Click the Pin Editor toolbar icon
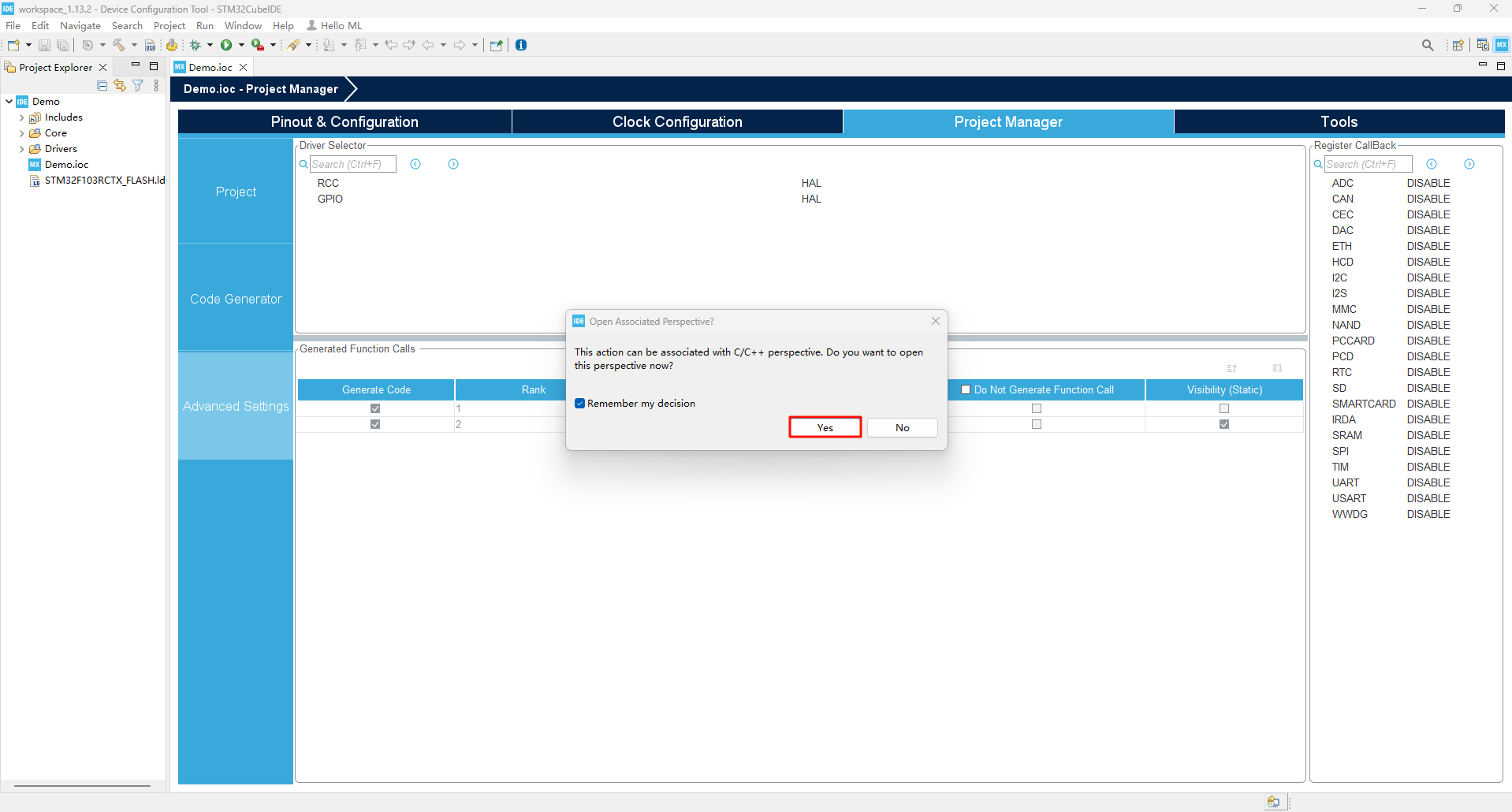The image size is (1512, 812). click(x=496, y=45)
